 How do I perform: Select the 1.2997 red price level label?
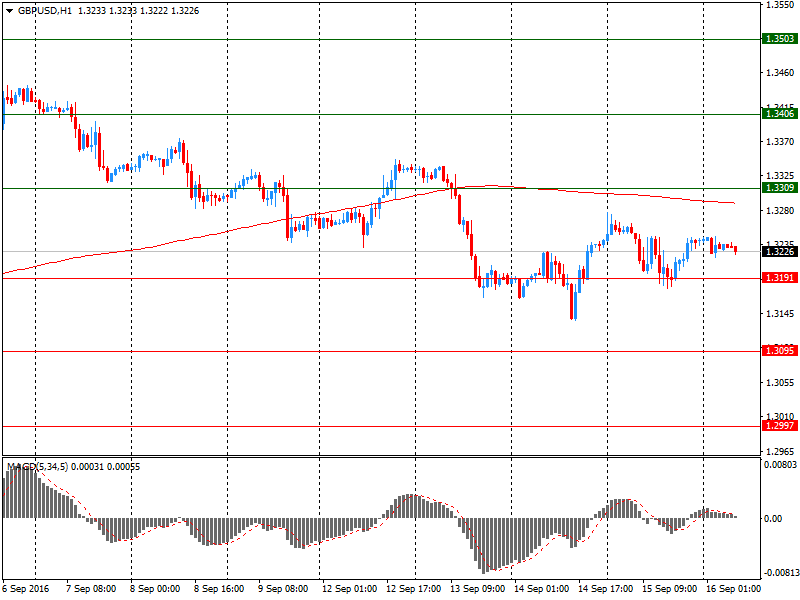[780, 426]
